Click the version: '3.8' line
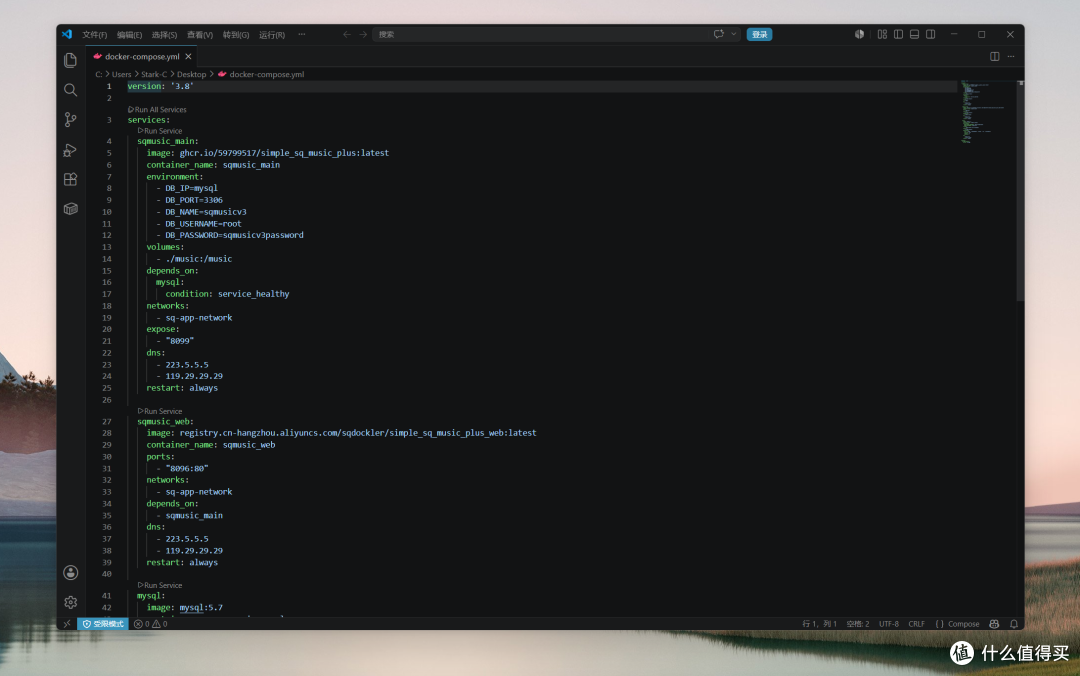Image resolution: width=1080 pixels, height=676 pixels. [x=160, y=86]
